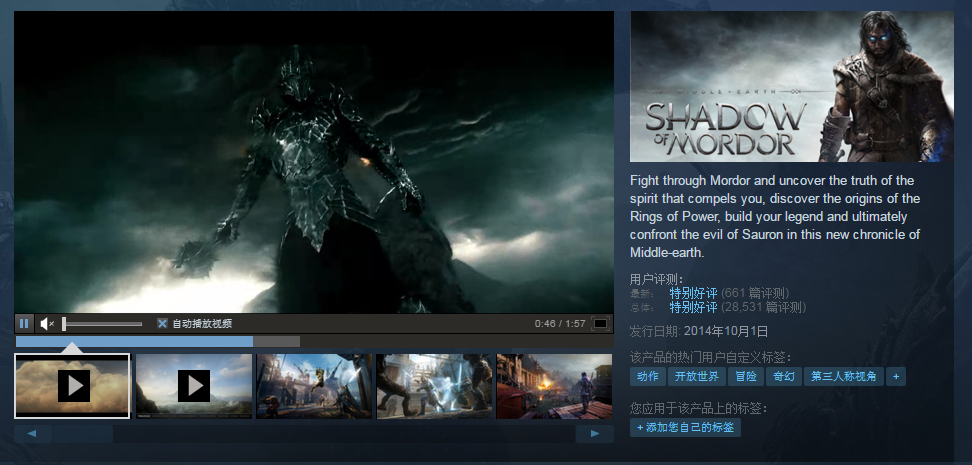The image size is (972, 465).
Task: Pause the trailer video
Action: [x=24, y=324]
